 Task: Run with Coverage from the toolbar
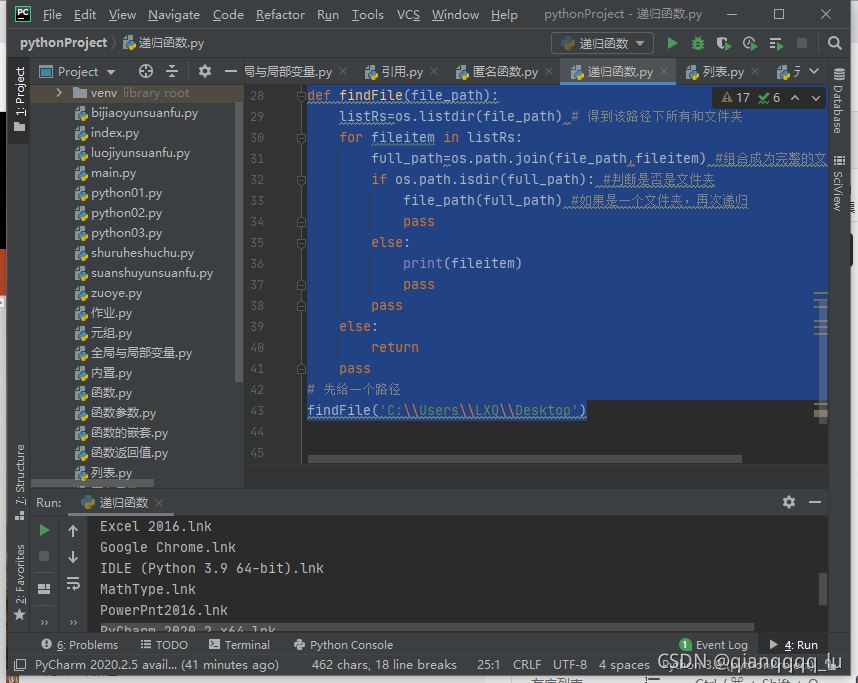(x=724, y=43)
